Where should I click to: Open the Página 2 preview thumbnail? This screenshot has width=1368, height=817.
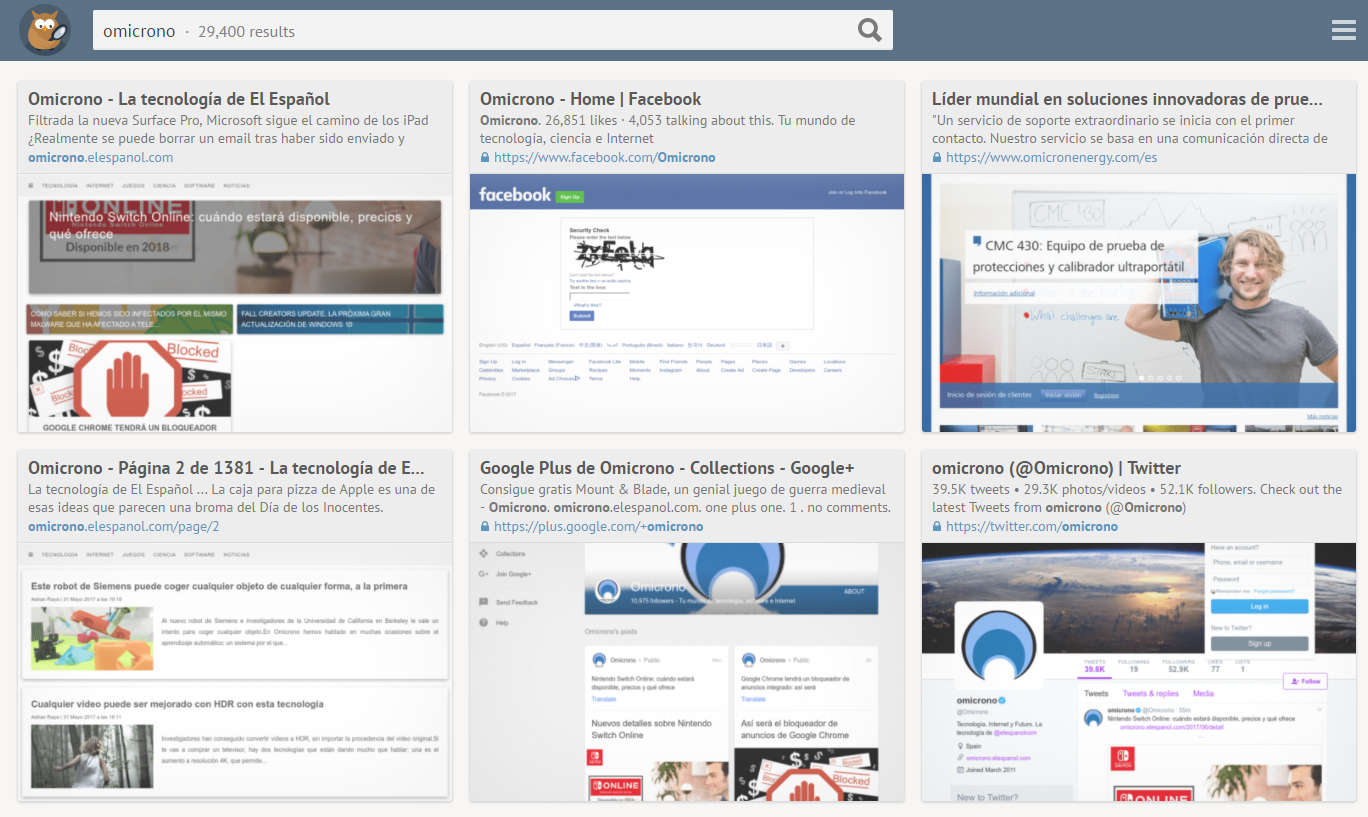[x=235, y=672]
